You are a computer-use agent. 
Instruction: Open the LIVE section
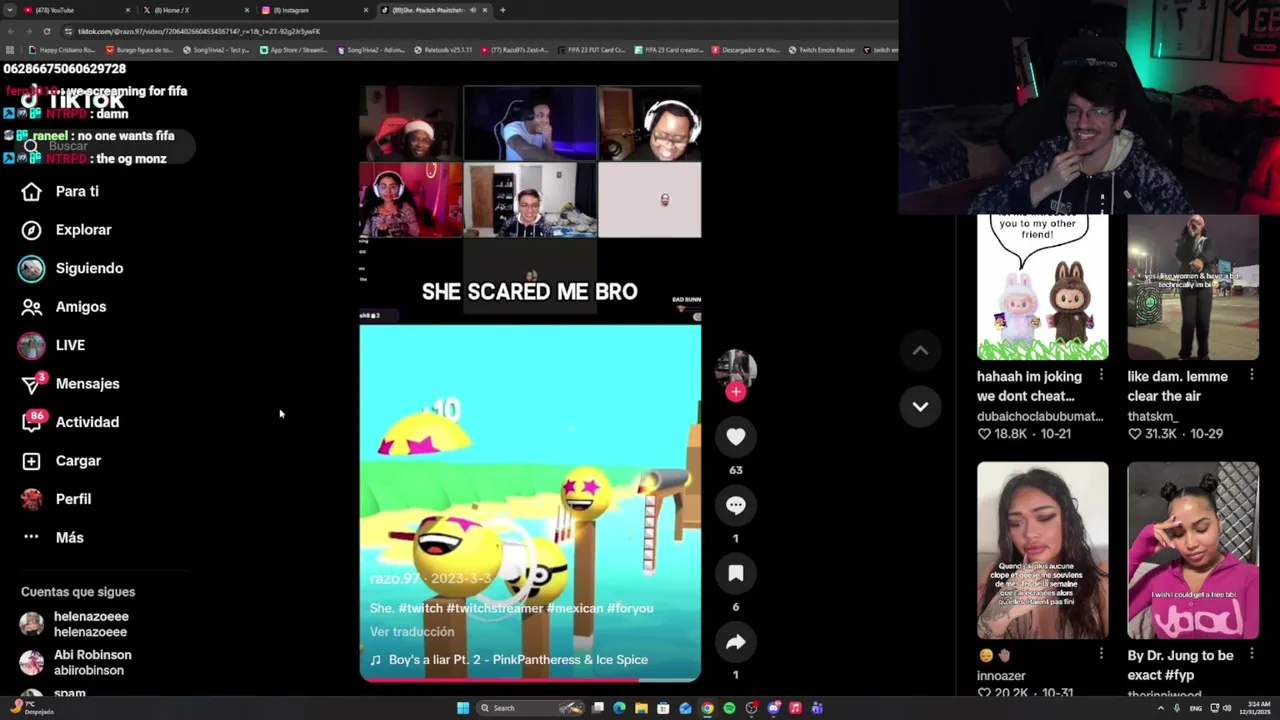tap(52, 345)
